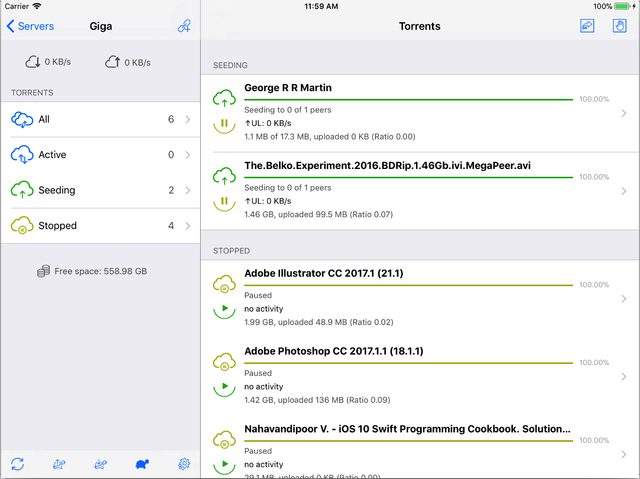Toggle turtle speed-limit mode
This screenshot has width=640, height=479.
[142, 464]
